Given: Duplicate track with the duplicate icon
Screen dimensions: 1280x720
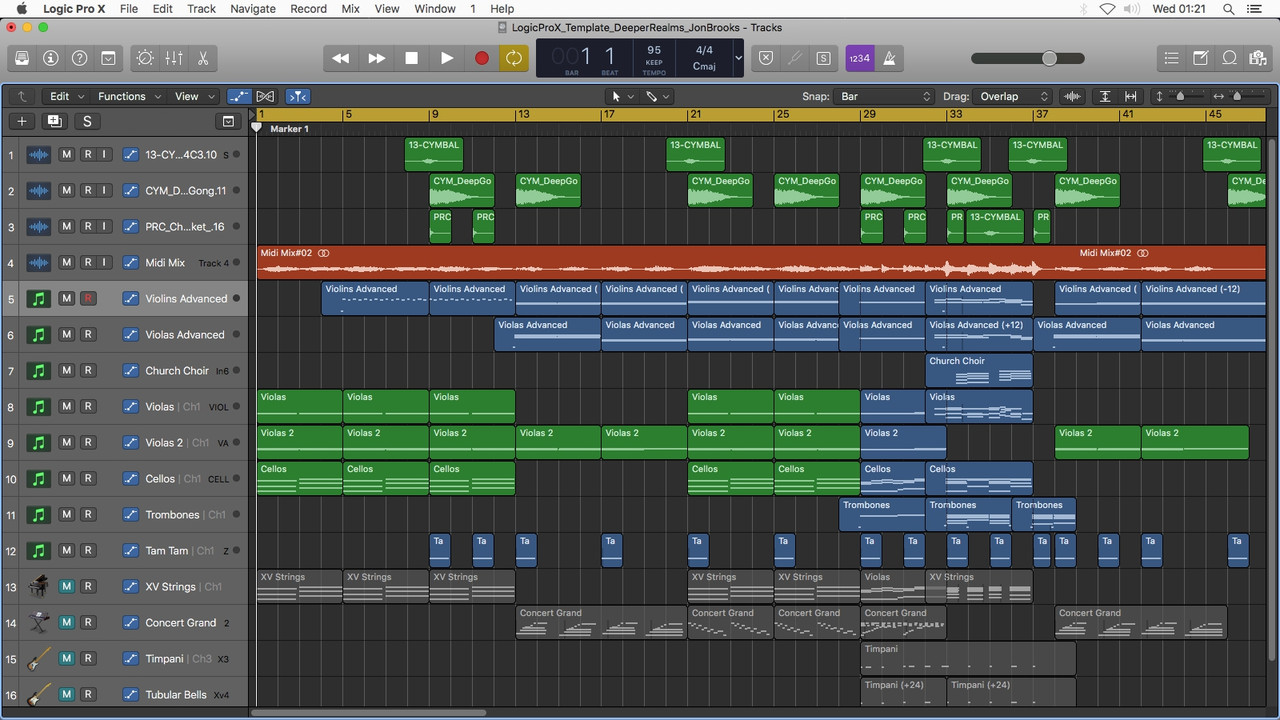Looking at the screenshot, I should tap(54, 121).
